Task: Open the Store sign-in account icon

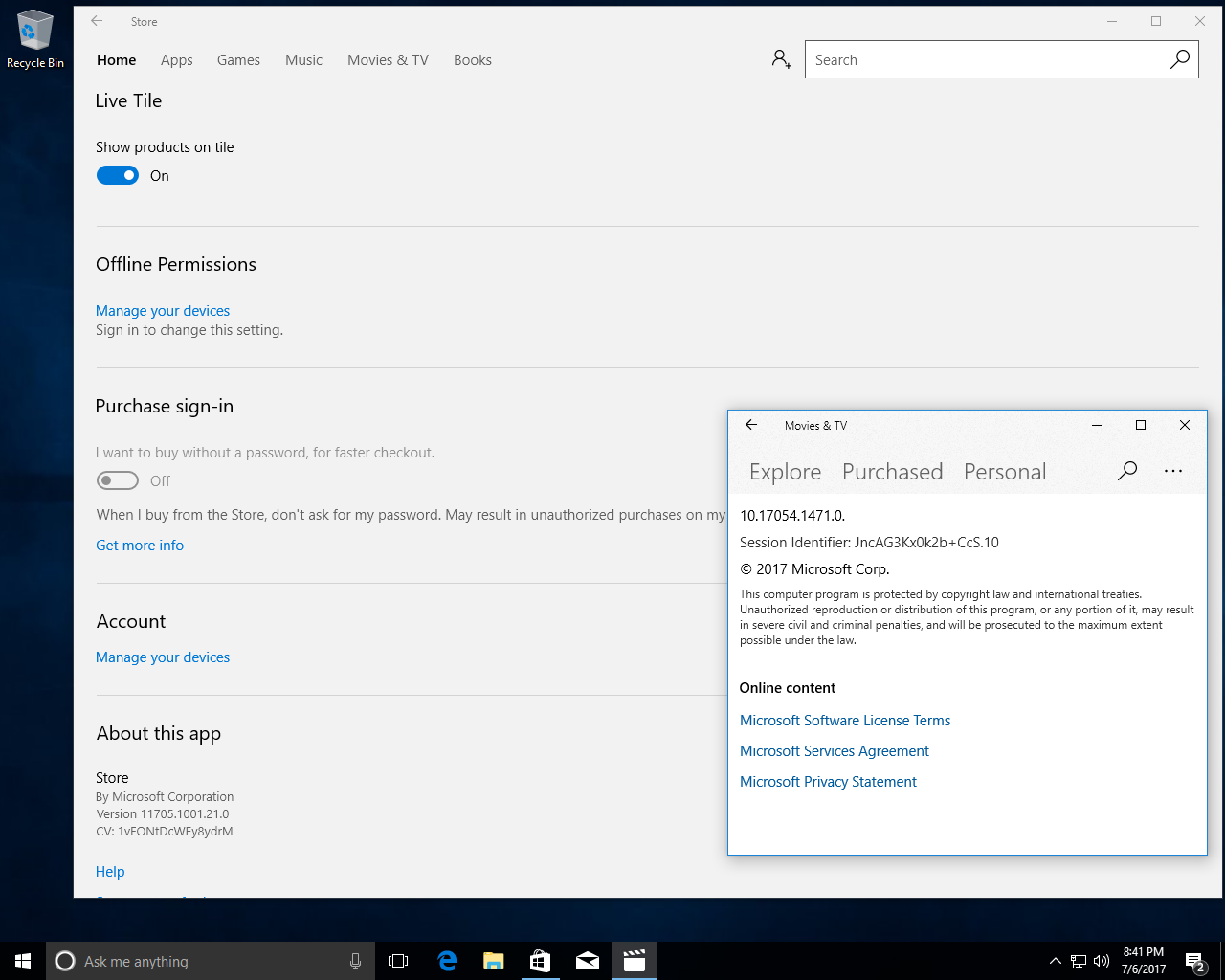Action: coord(781,59)
